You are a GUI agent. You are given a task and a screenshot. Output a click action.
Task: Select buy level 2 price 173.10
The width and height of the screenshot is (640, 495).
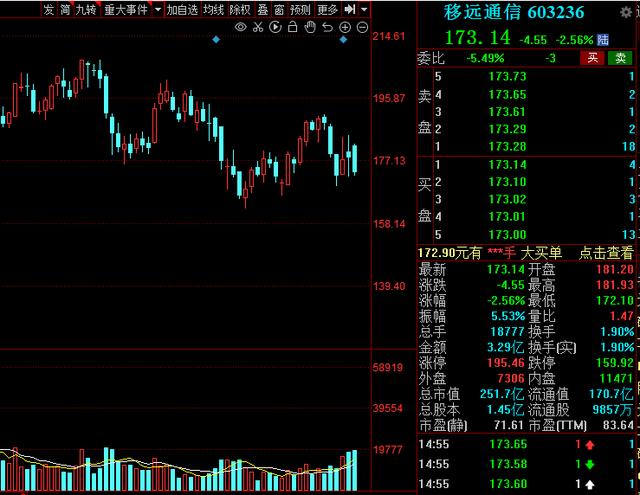[x=507, y=182]
